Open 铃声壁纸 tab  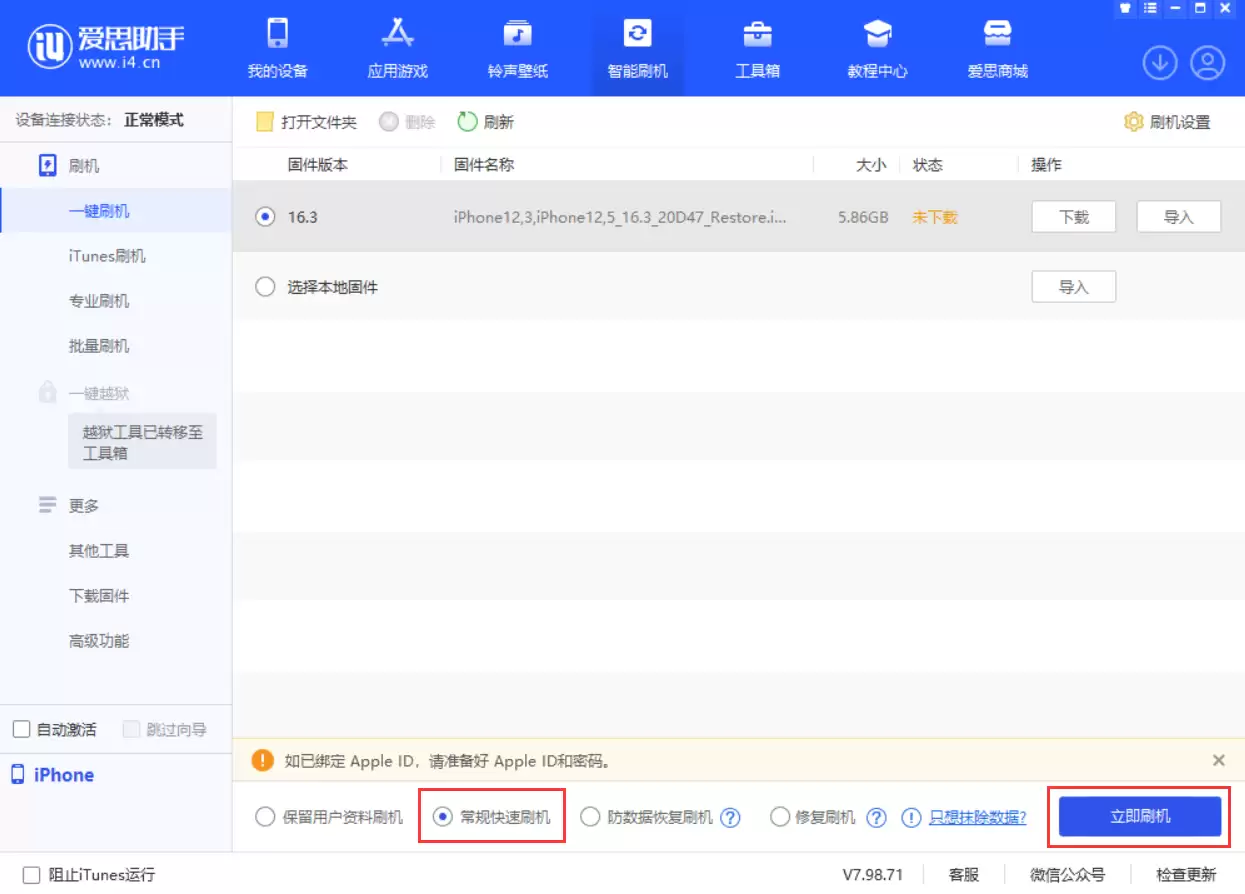coord(517,48)
